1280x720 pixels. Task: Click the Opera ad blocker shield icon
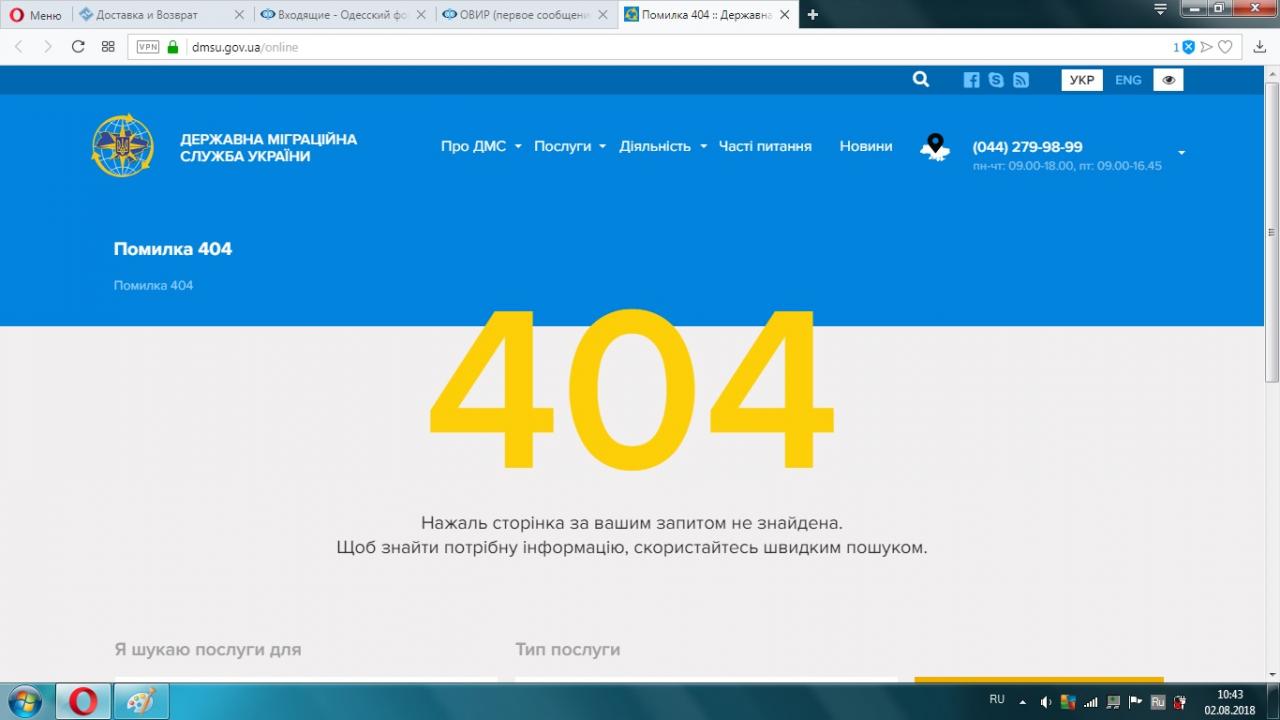(x=1188, y=47)
